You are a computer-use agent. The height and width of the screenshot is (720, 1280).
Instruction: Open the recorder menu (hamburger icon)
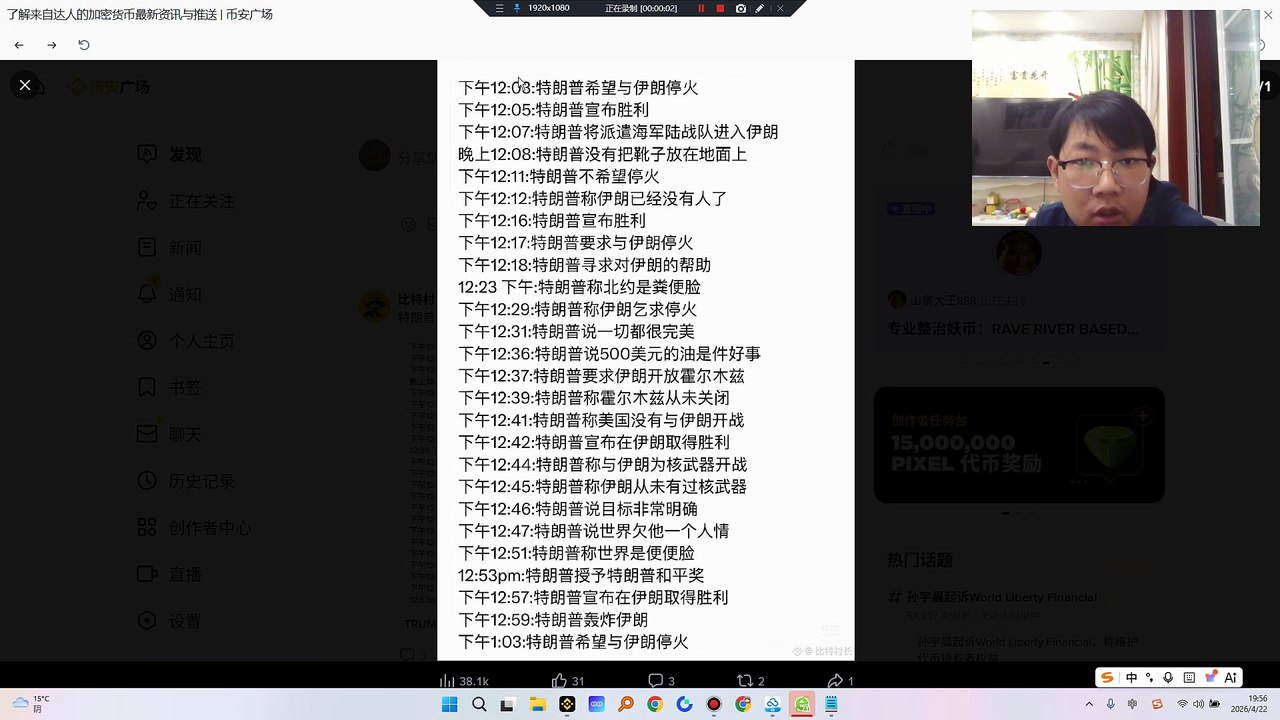coord(499,8)
